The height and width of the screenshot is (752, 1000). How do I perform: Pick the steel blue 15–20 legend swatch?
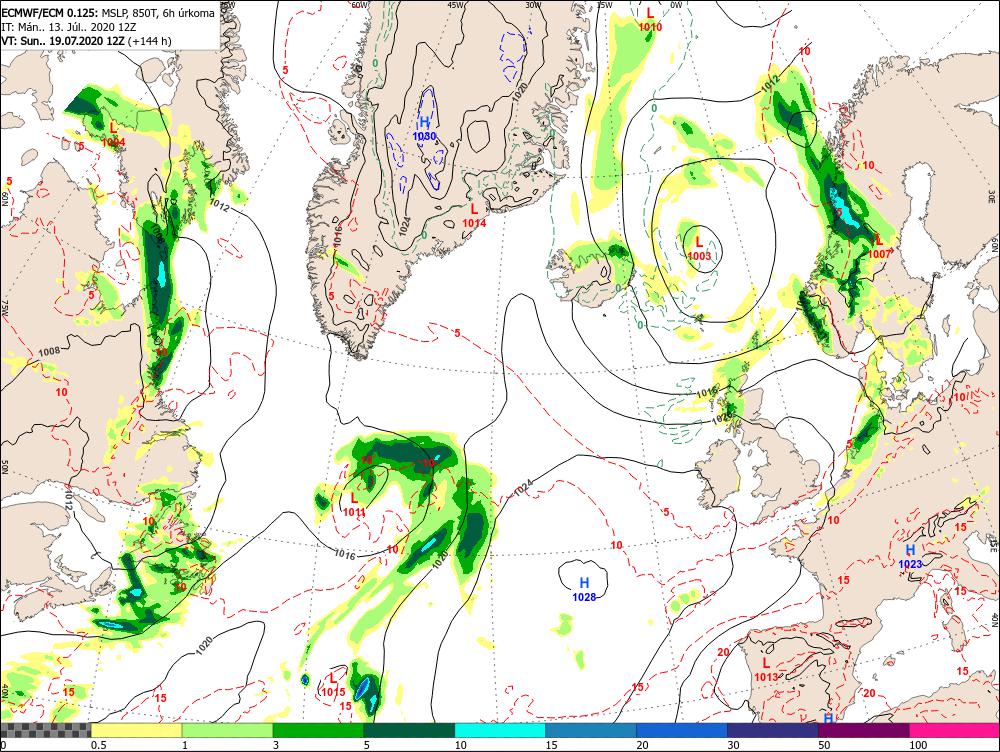(x=591, y=730)
